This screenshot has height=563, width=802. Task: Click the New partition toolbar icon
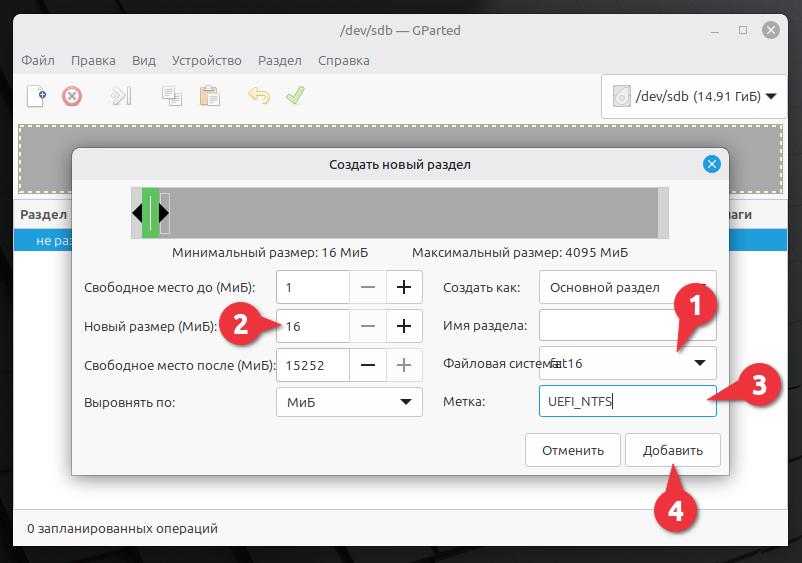tap(37, 96)
